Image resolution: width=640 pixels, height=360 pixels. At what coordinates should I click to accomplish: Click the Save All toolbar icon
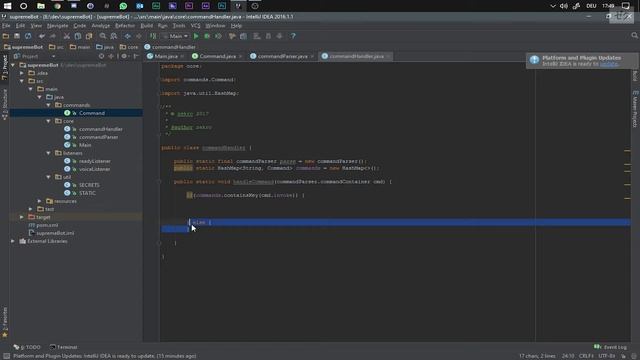pos(17,36)
